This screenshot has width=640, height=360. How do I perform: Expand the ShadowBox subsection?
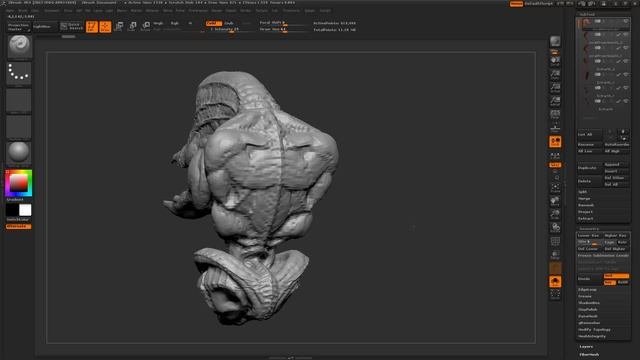point(589,303)
